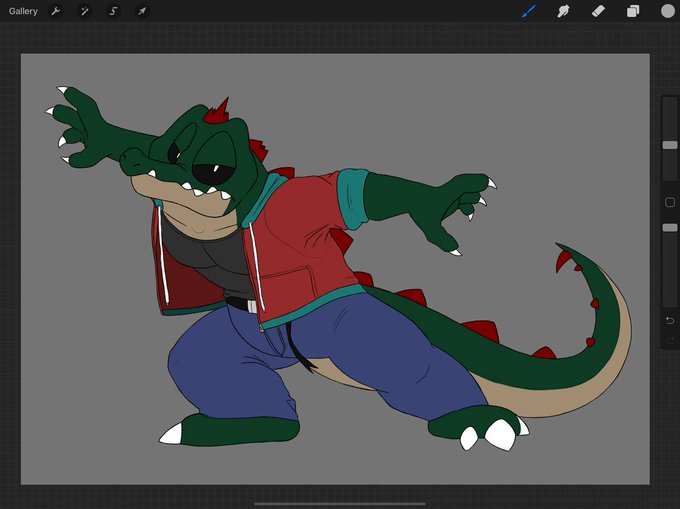Activate the Selection tool
Image resolution: width=680 pixels, height=509 pixels.
113,11
